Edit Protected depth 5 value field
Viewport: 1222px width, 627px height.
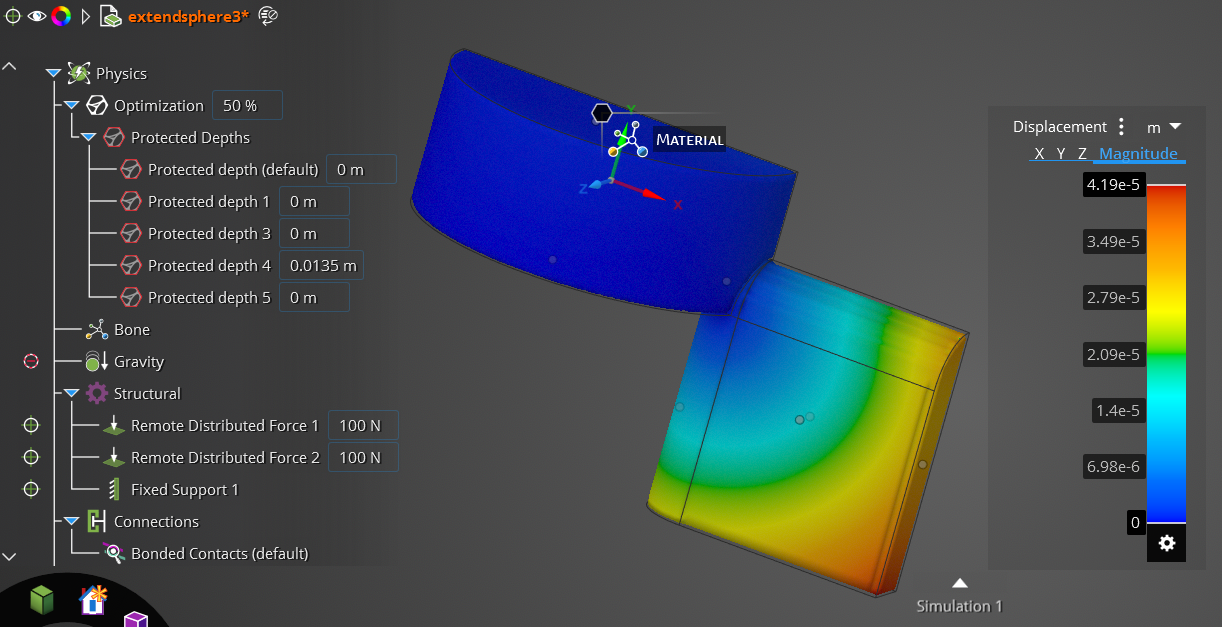point(314,297)
